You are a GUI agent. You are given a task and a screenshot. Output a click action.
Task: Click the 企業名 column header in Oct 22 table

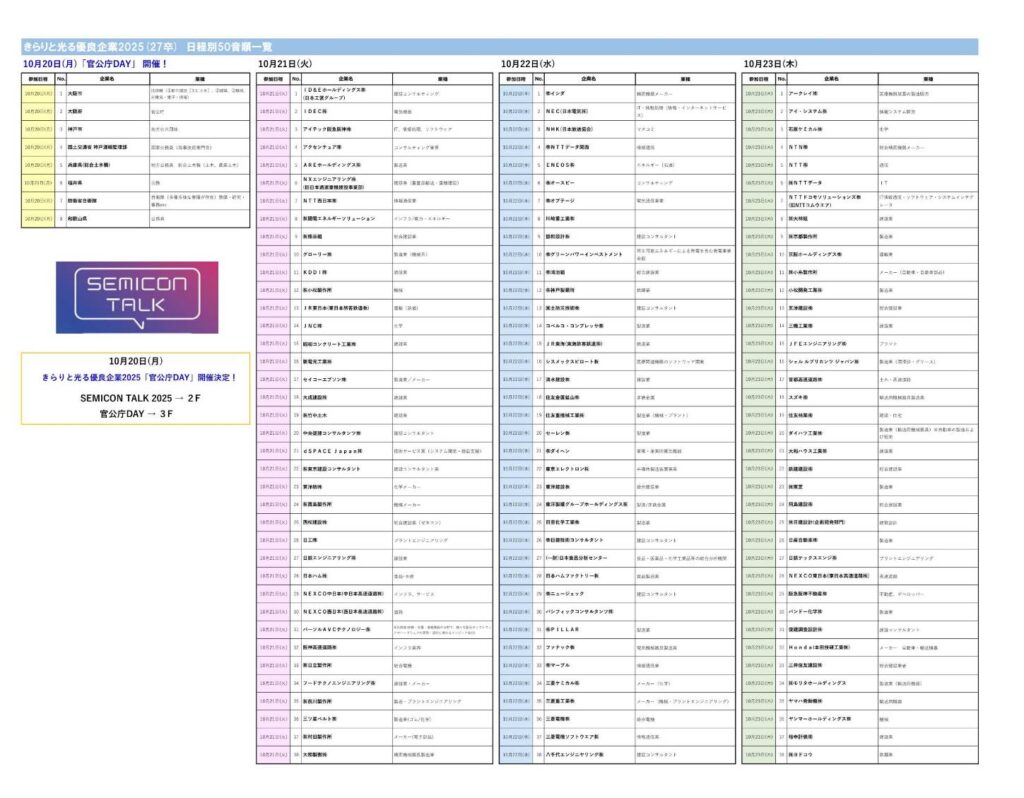(587, 78)
